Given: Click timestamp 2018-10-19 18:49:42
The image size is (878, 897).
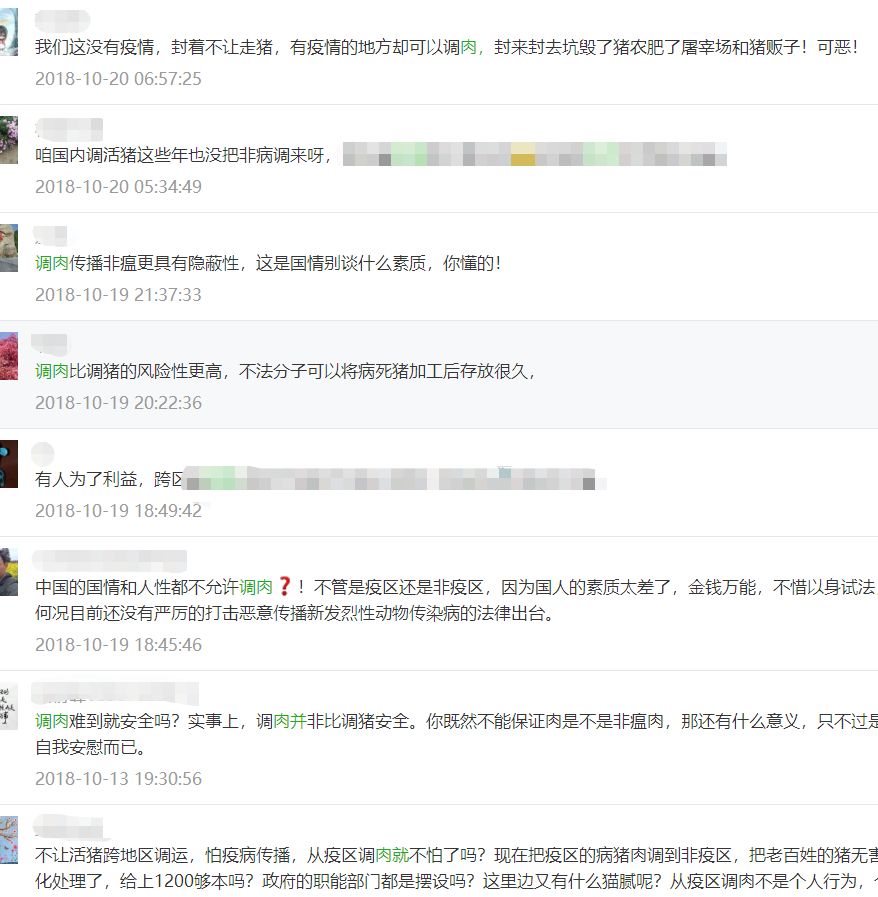Looking at the screenshot, I should coord(118,510).
